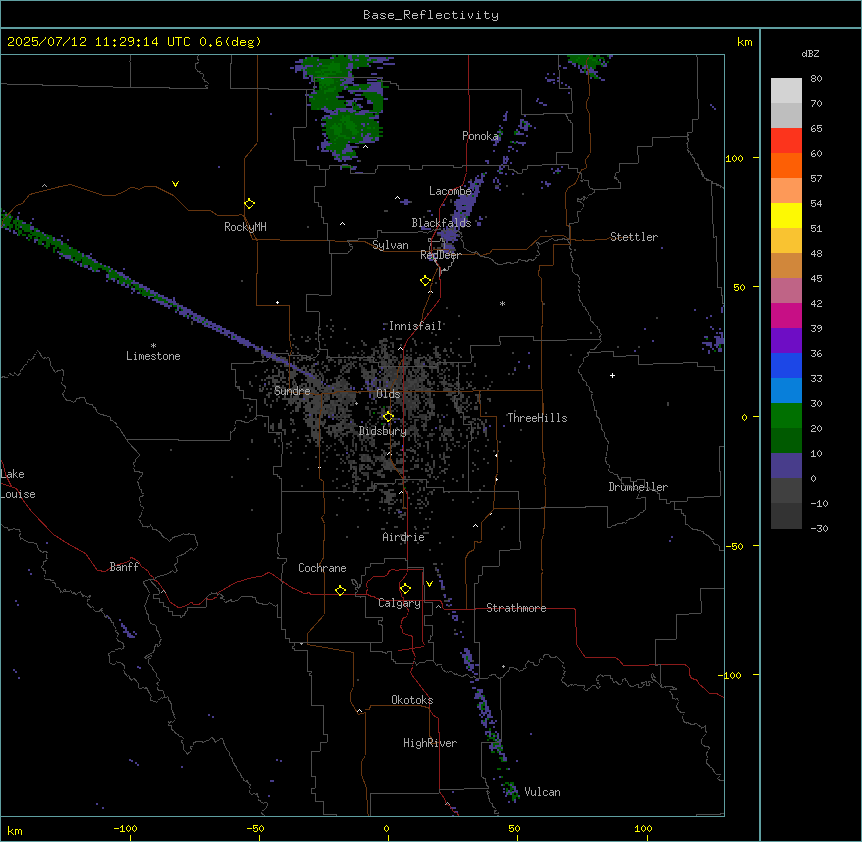The image size is (862, 842).
Task: Click the slate-blue 0-10 dBZ legend swatch
Action: tap(786, 466)
